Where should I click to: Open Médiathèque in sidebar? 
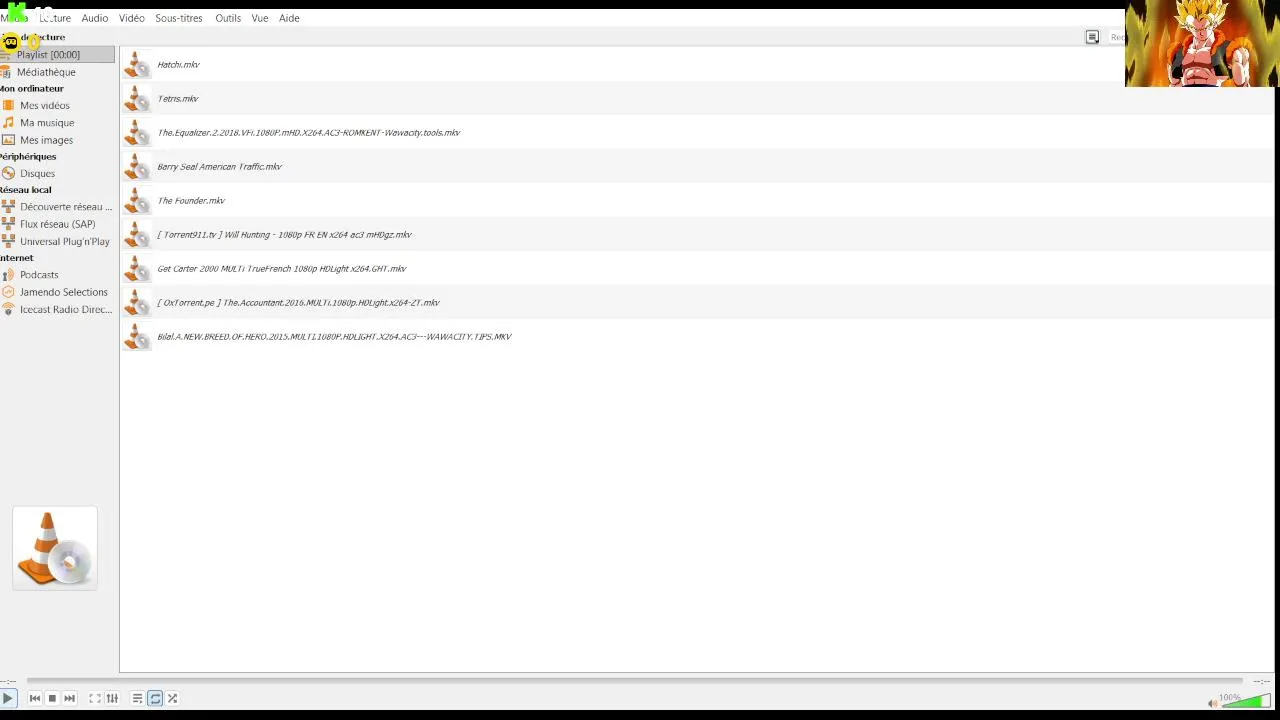tap(46, 72)
